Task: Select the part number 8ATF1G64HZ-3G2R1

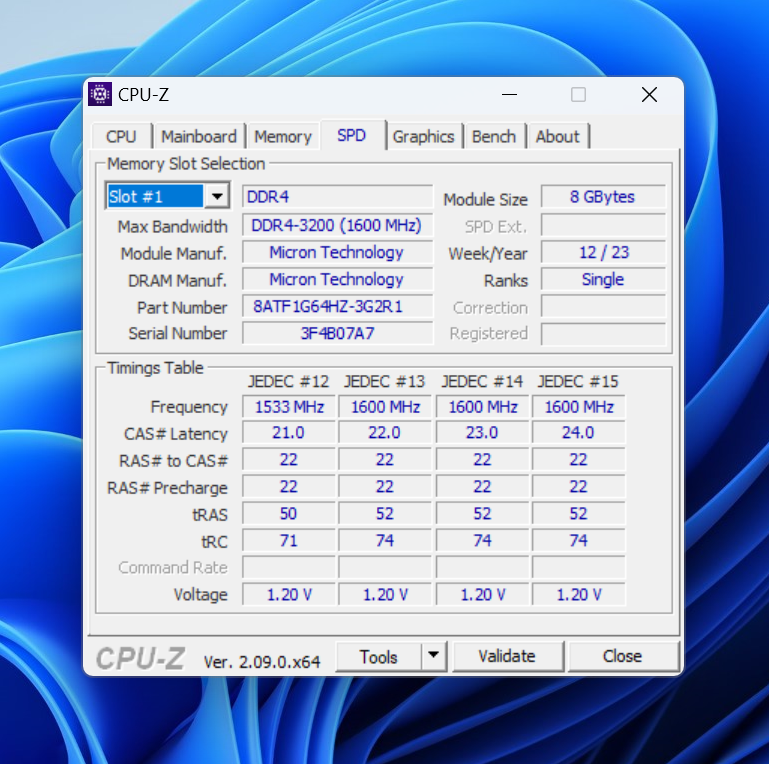Action: (337, 306)
